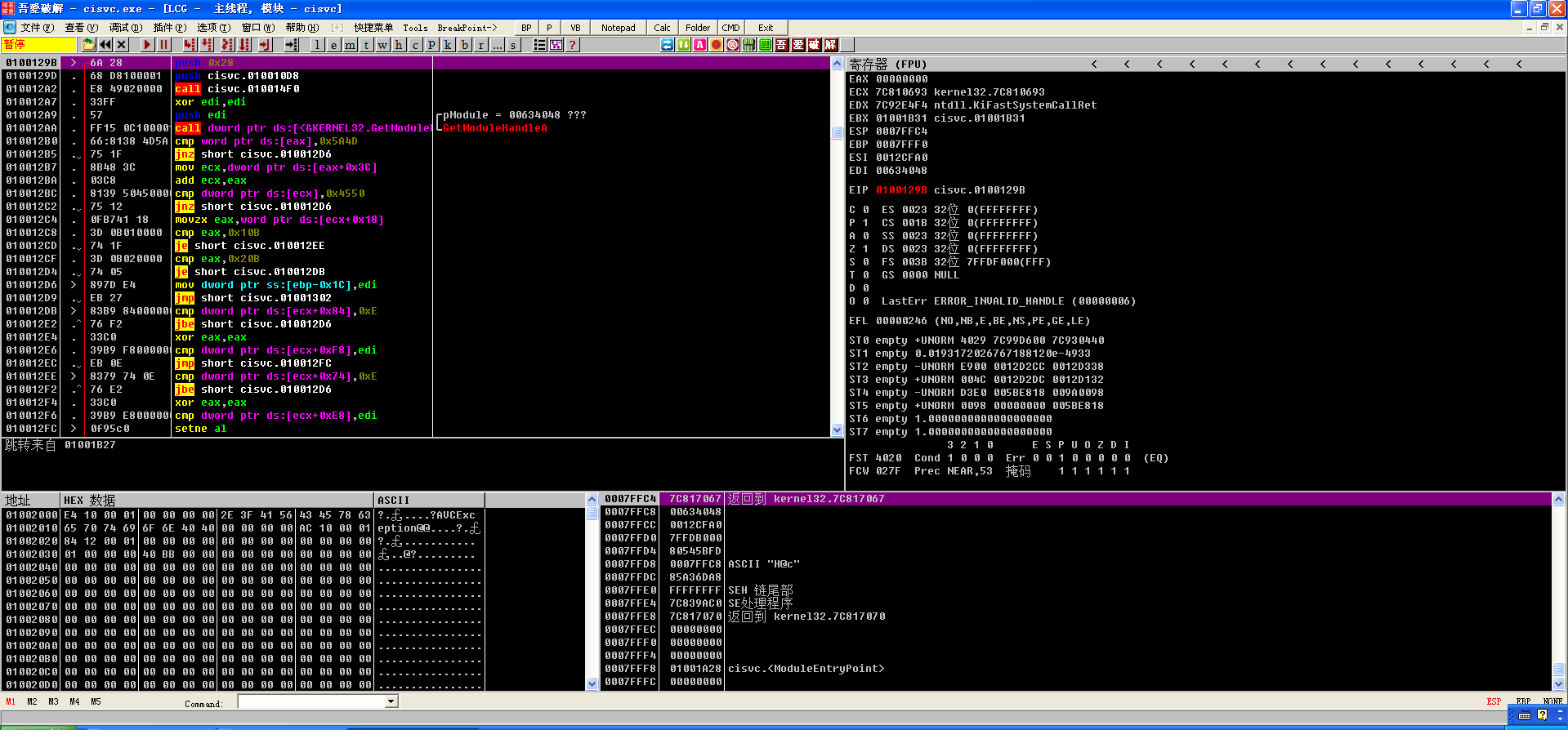Launch Calc from the toolbar
Image resolution: width=1568 pixels, height=730 pixels.
(x=662, y=28)
